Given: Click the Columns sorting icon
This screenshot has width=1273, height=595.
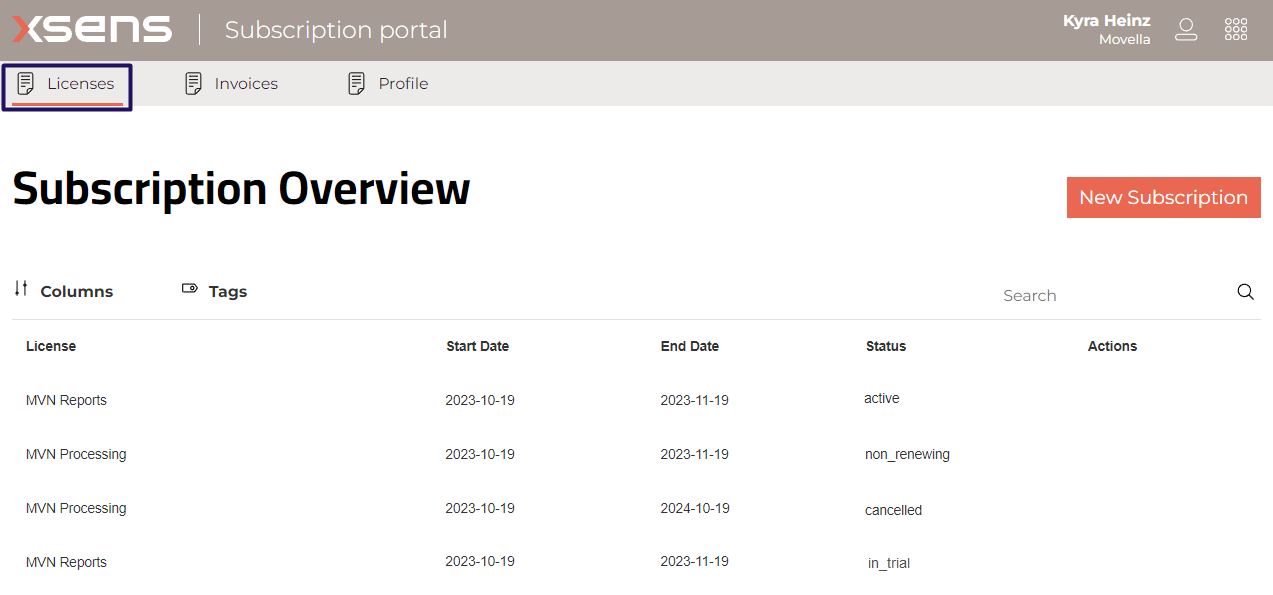Looking at the screenshot, I should tap(21, 289).
